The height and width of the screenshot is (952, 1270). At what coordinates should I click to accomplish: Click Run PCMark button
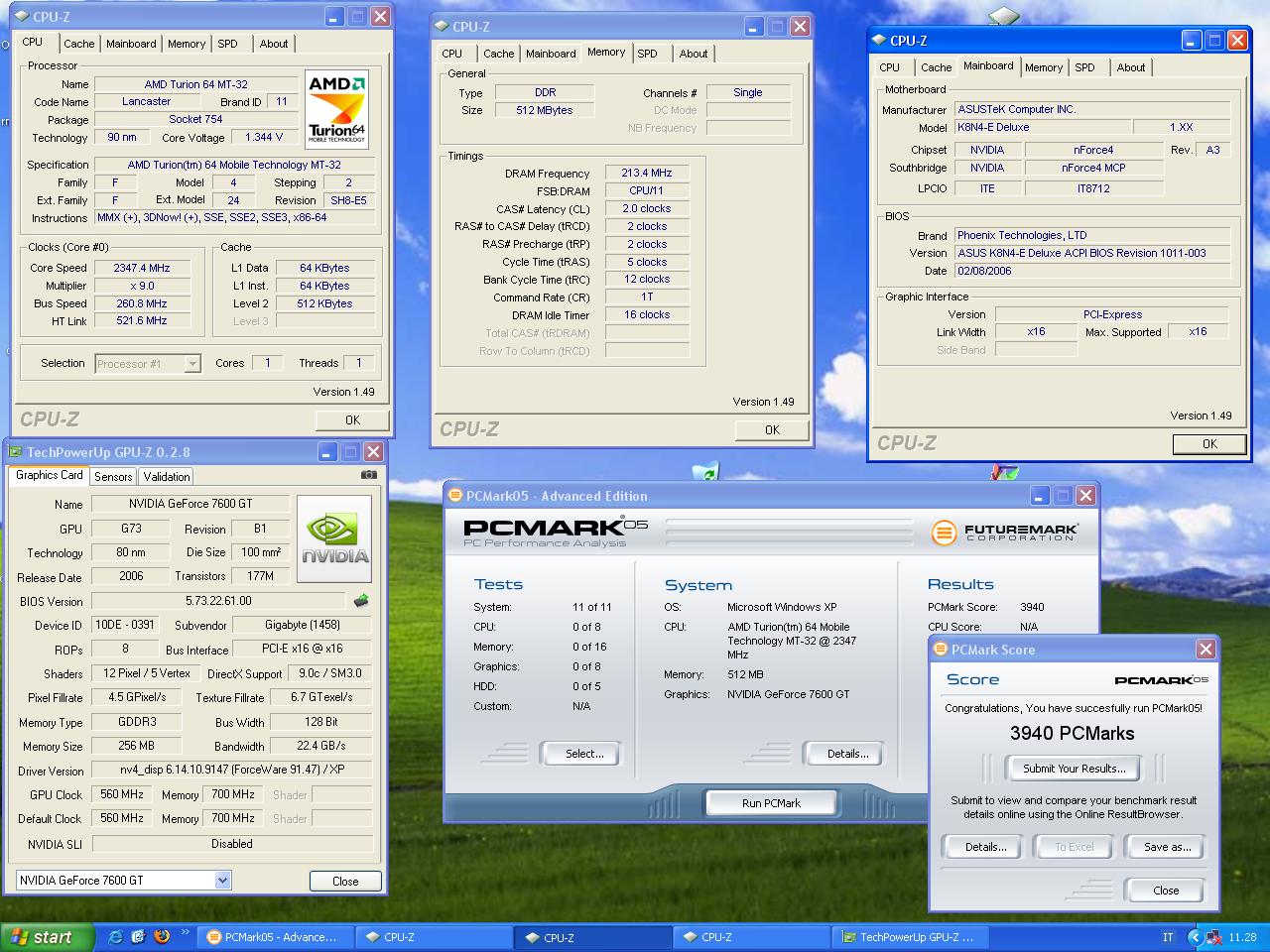coord(771,803)
